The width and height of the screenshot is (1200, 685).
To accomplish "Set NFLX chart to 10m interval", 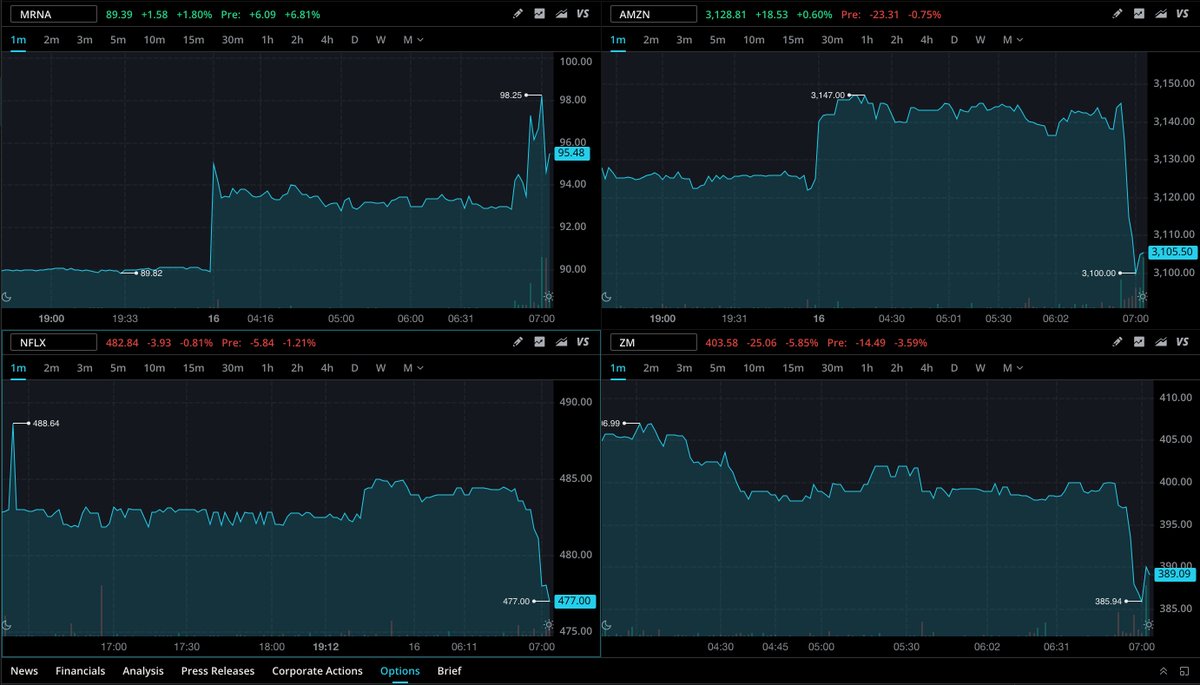I will [x=154, y=368].
